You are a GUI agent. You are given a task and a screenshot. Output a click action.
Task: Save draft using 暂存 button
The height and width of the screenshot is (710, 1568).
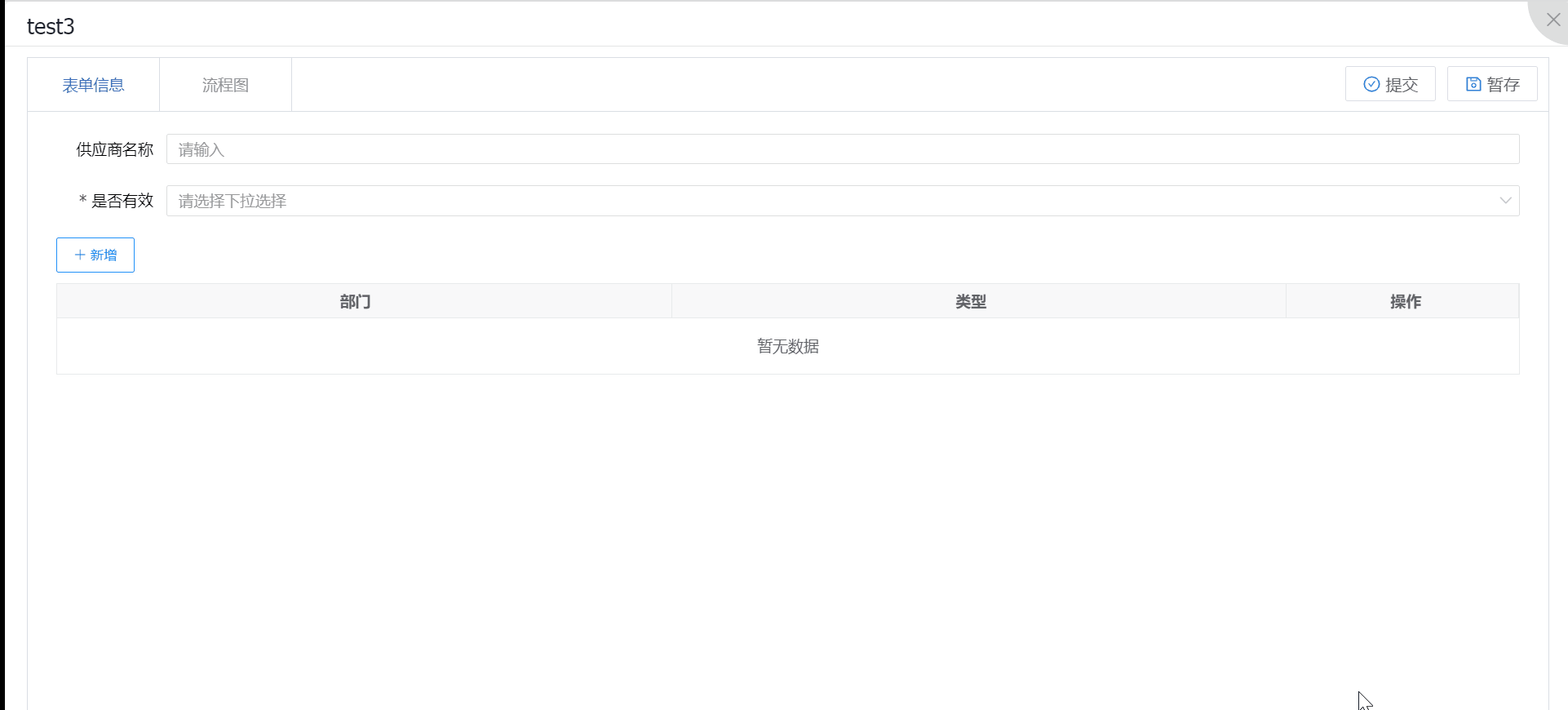[1492, 84]
